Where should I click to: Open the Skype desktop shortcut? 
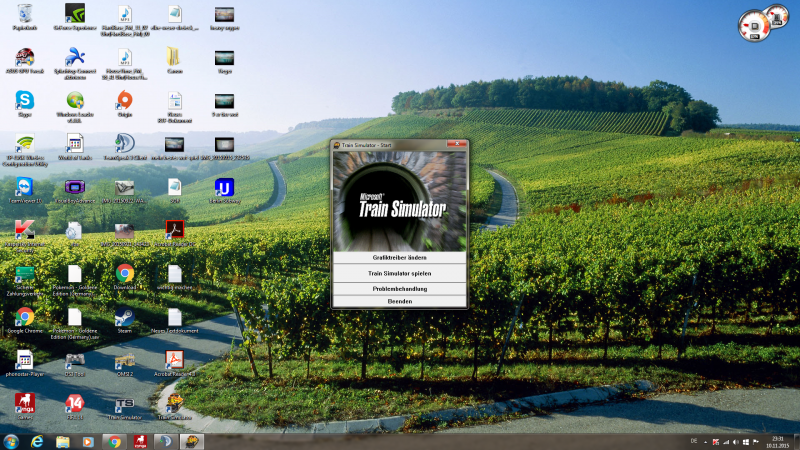click(24, 104)
